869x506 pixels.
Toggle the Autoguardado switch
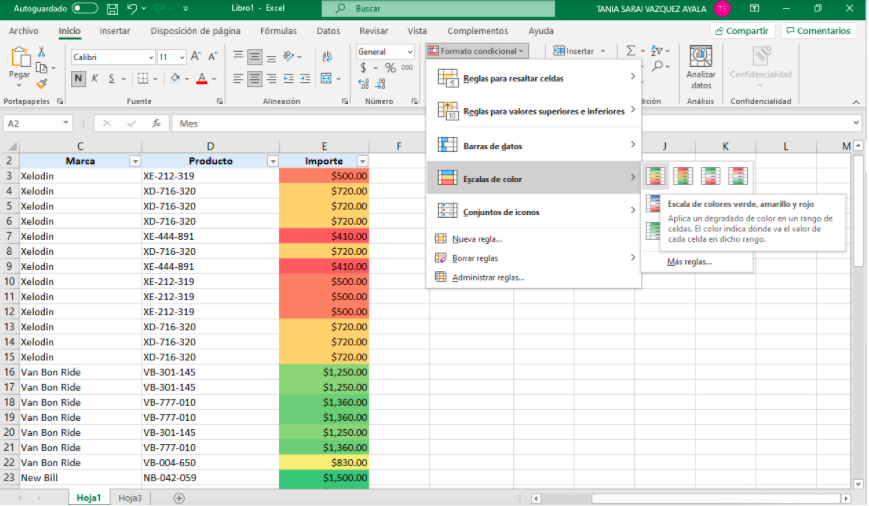(84, 8)
